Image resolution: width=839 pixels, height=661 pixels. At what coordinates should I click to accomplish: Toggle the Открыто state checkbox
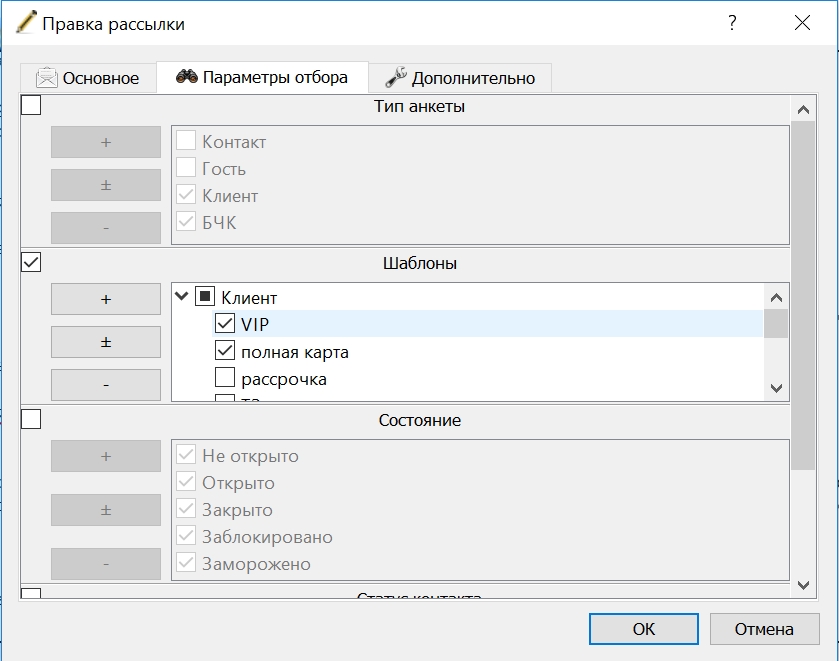point(186,481)
